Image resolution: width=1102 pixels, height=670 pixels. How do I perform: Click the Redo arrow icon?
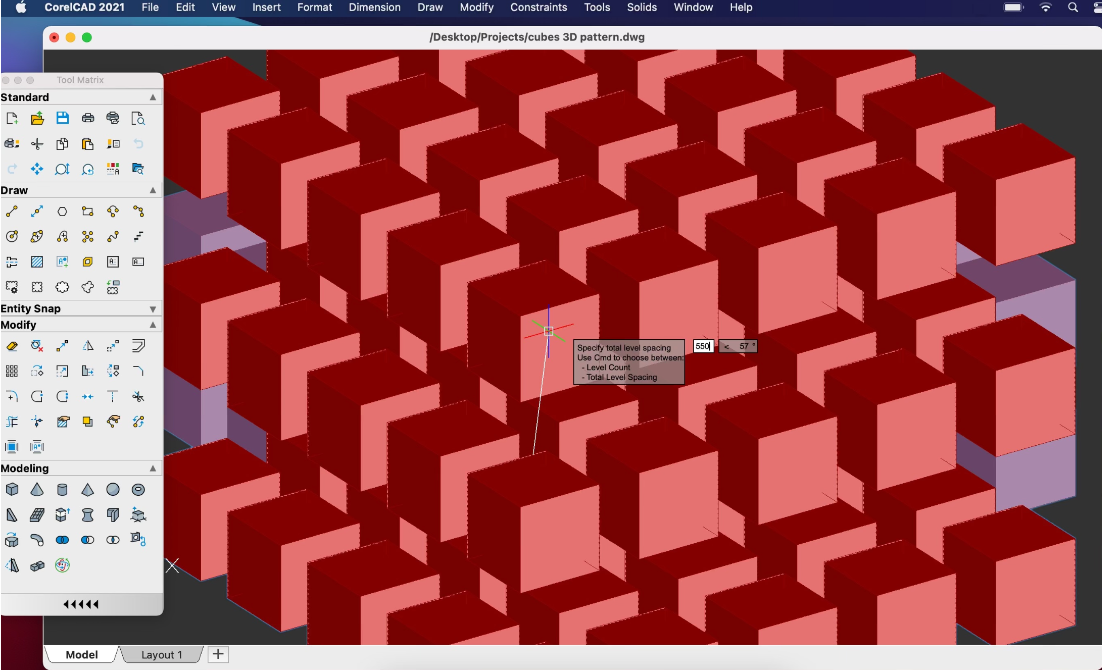pyautogui.click(x=12, y=169)
